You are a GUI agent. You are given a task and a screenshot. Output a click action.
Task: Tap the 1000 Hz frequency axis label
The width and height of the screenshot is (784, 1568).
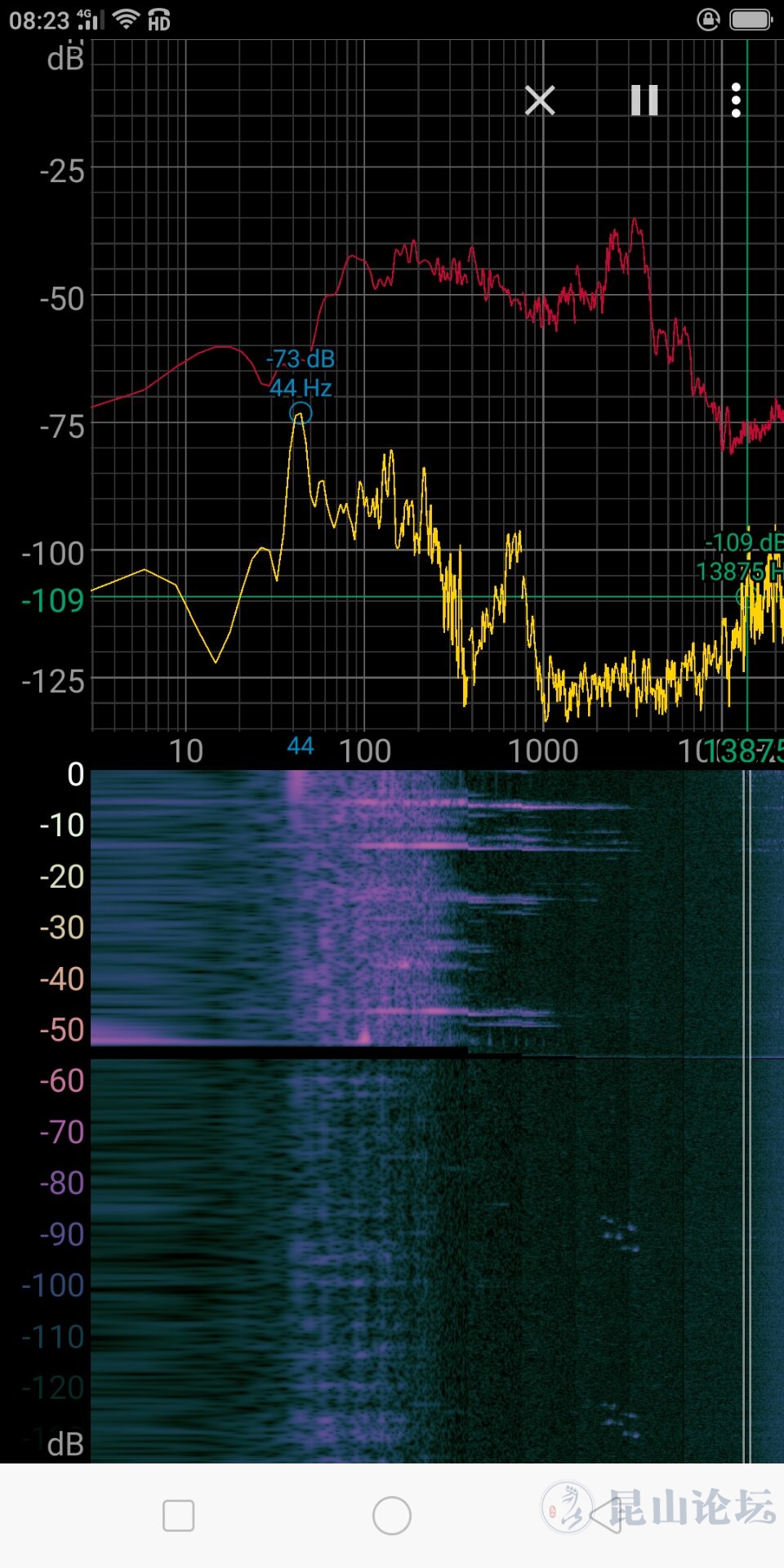(x=543, y=751)
